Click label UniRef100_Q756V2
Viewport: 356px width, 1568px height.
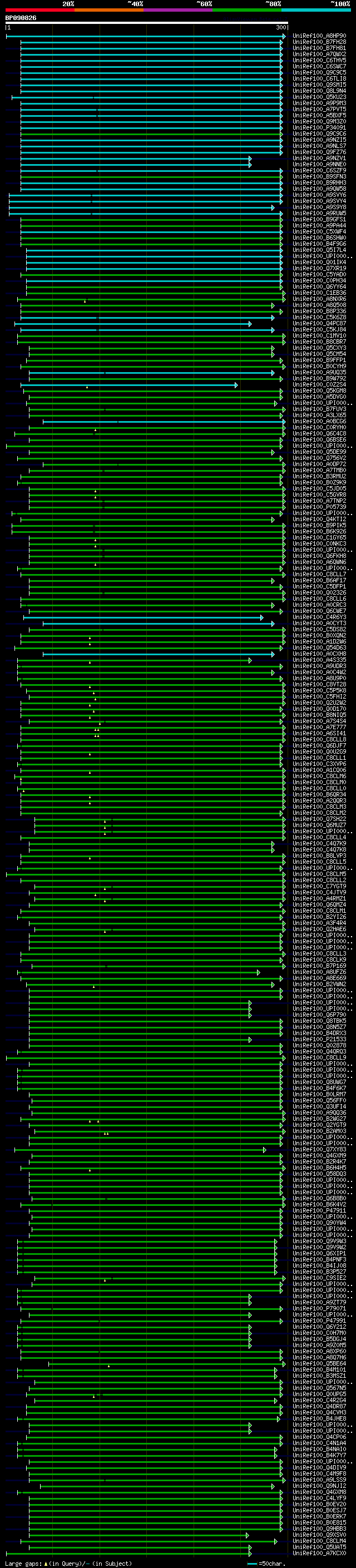coord(319,458)
